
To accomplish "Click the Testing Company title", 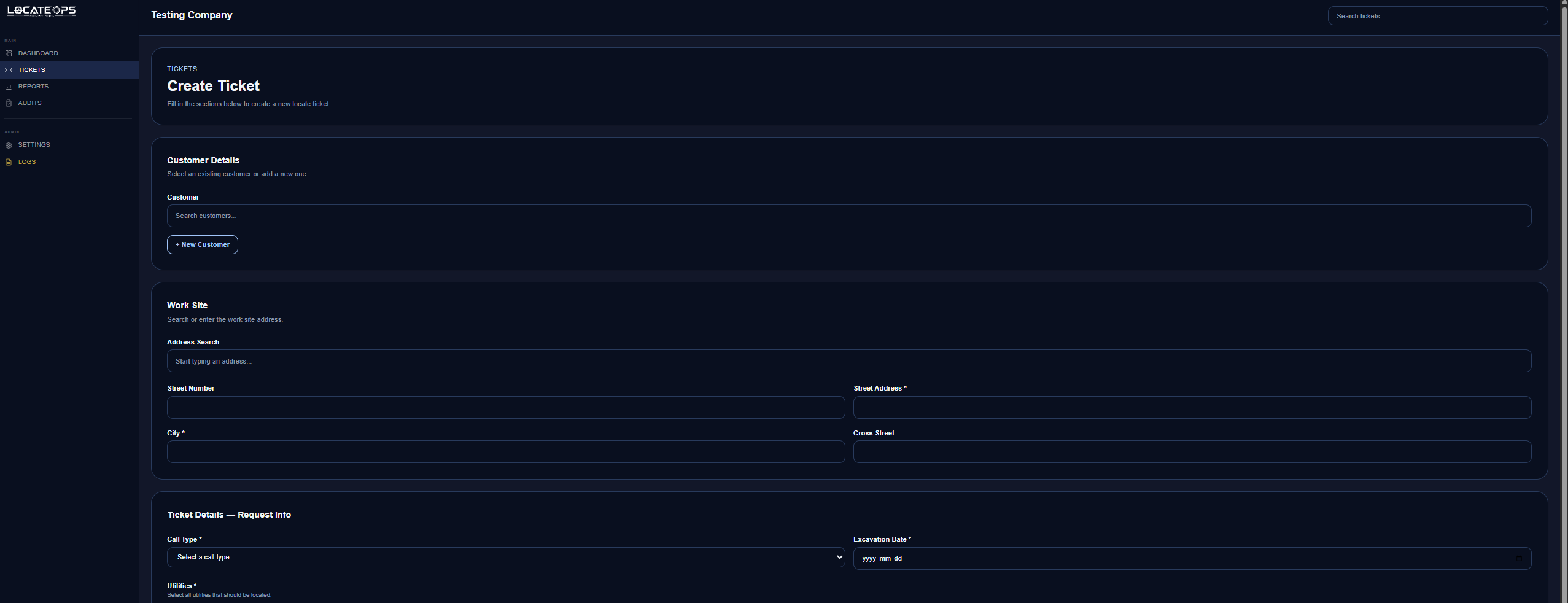I will [x=192, y=15].
